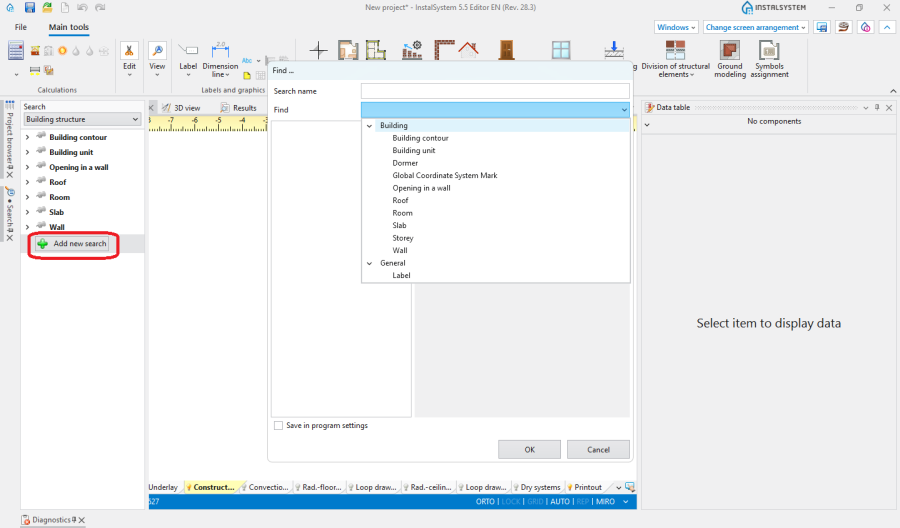Open the File menu
The image size is (900, 528).
tap(21, 27)
